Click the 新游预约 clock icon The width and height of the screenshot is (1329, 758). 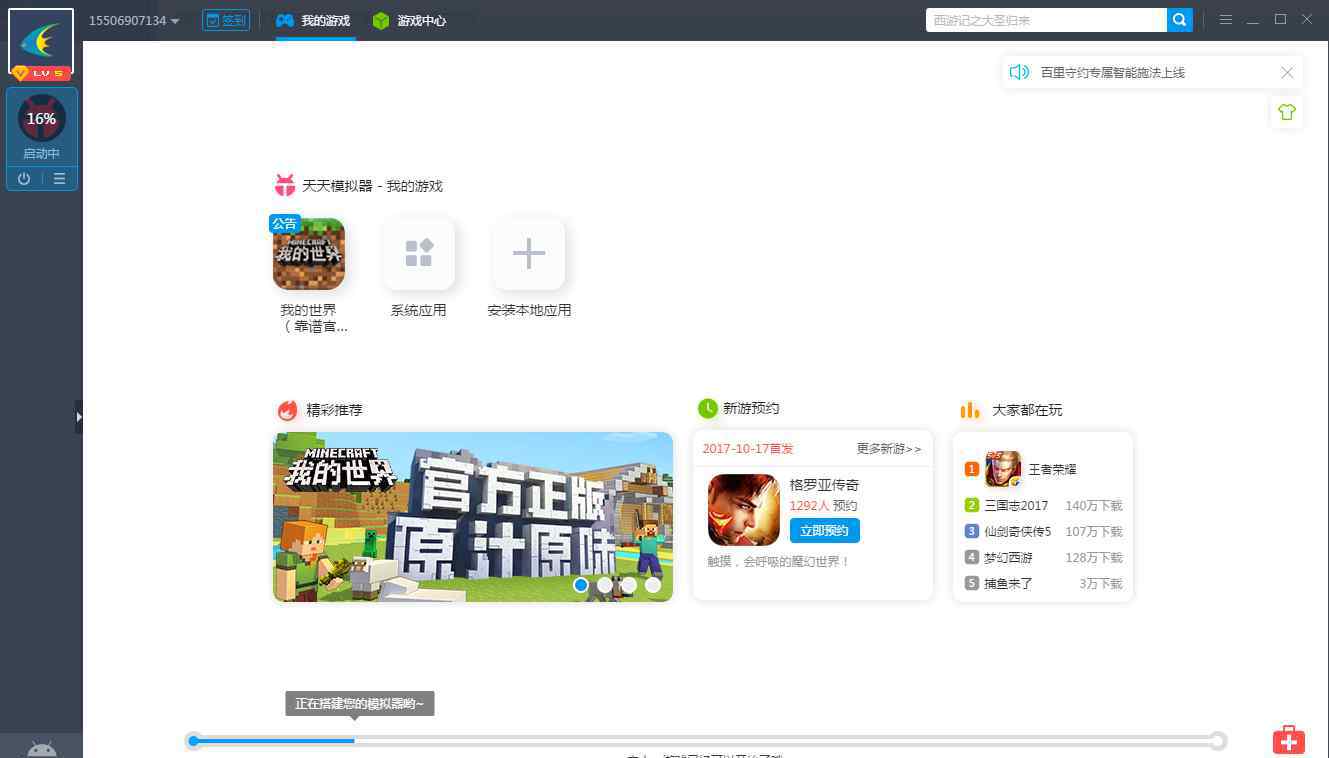[707, 408]
